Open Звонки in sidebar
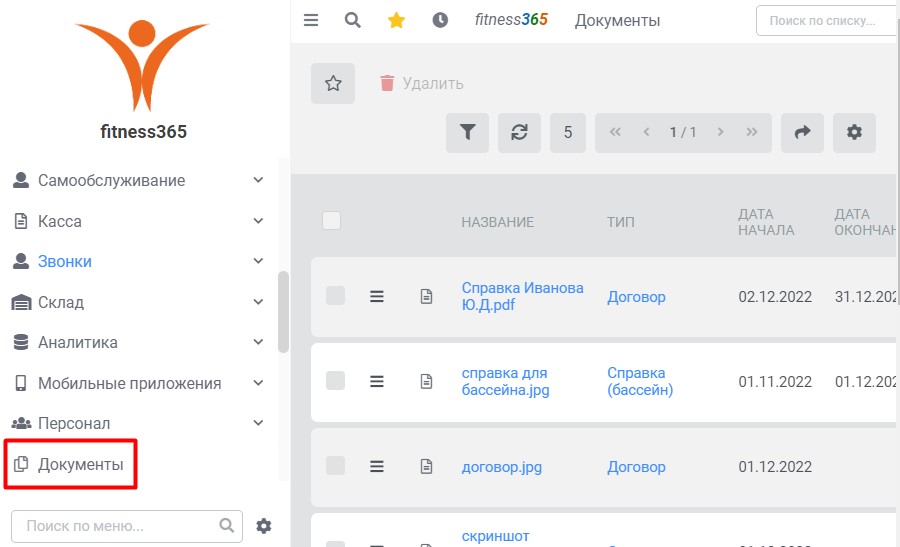 coord(65,261)
